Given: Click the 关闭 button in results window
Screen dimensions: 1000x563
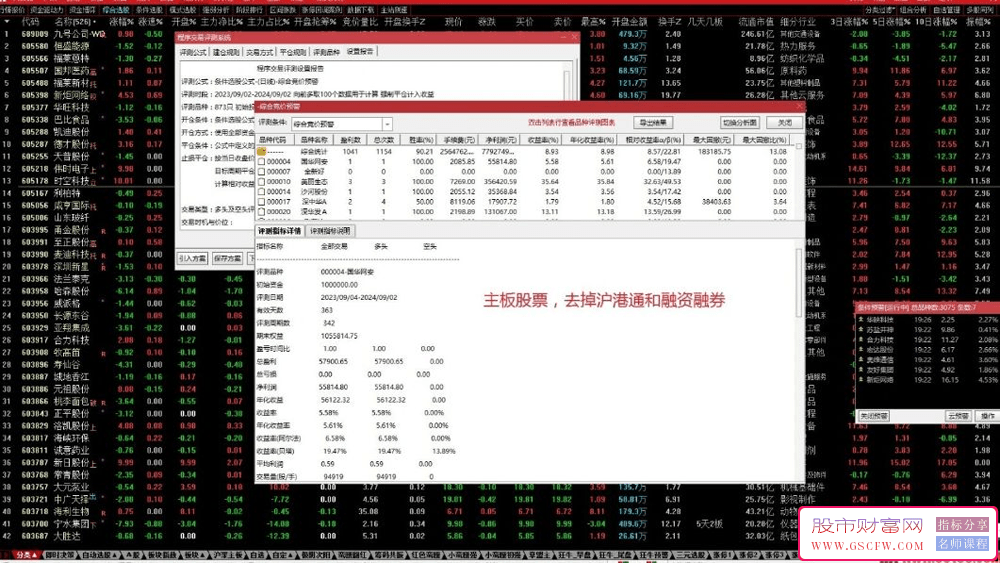Looking at the screenshot, I should [x=784, y=122].
